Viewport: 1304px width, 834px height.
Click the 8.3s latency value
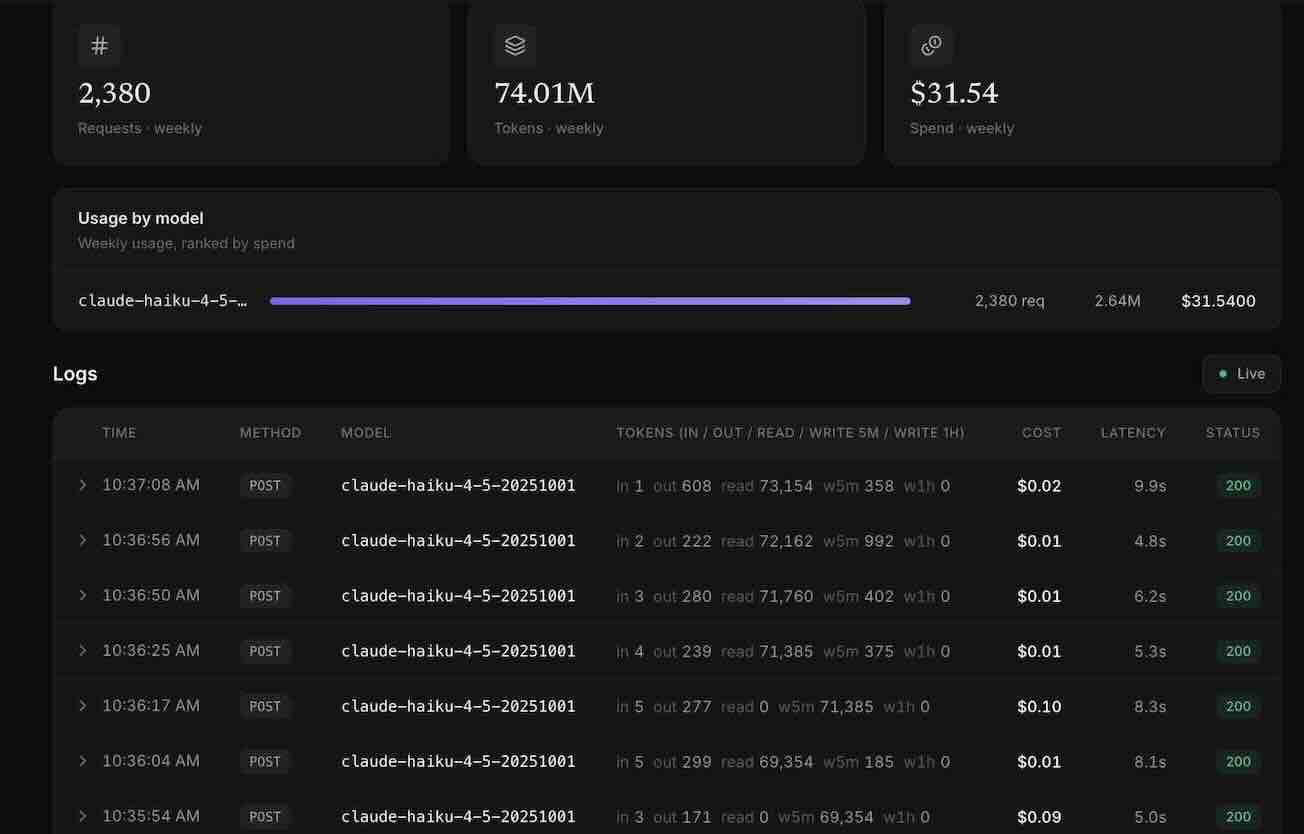(x=1150, y=706)
